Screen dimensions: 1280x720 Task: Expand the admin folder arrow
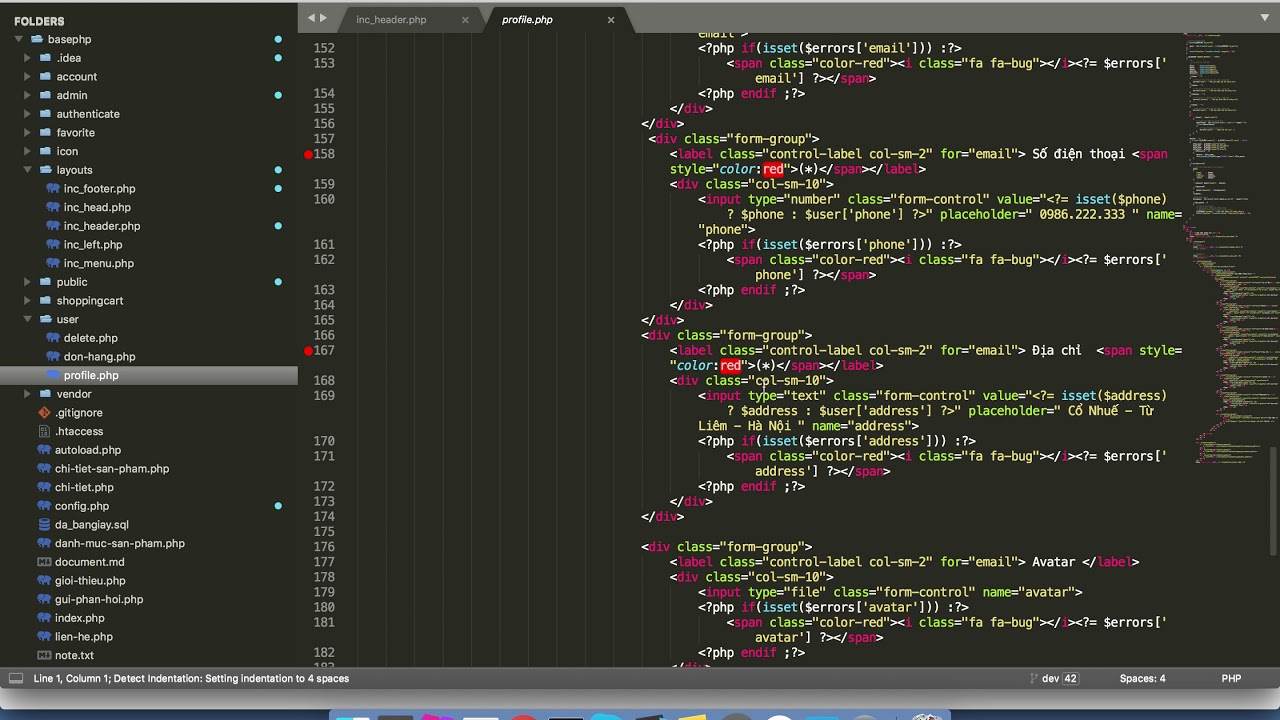[28, 95]
